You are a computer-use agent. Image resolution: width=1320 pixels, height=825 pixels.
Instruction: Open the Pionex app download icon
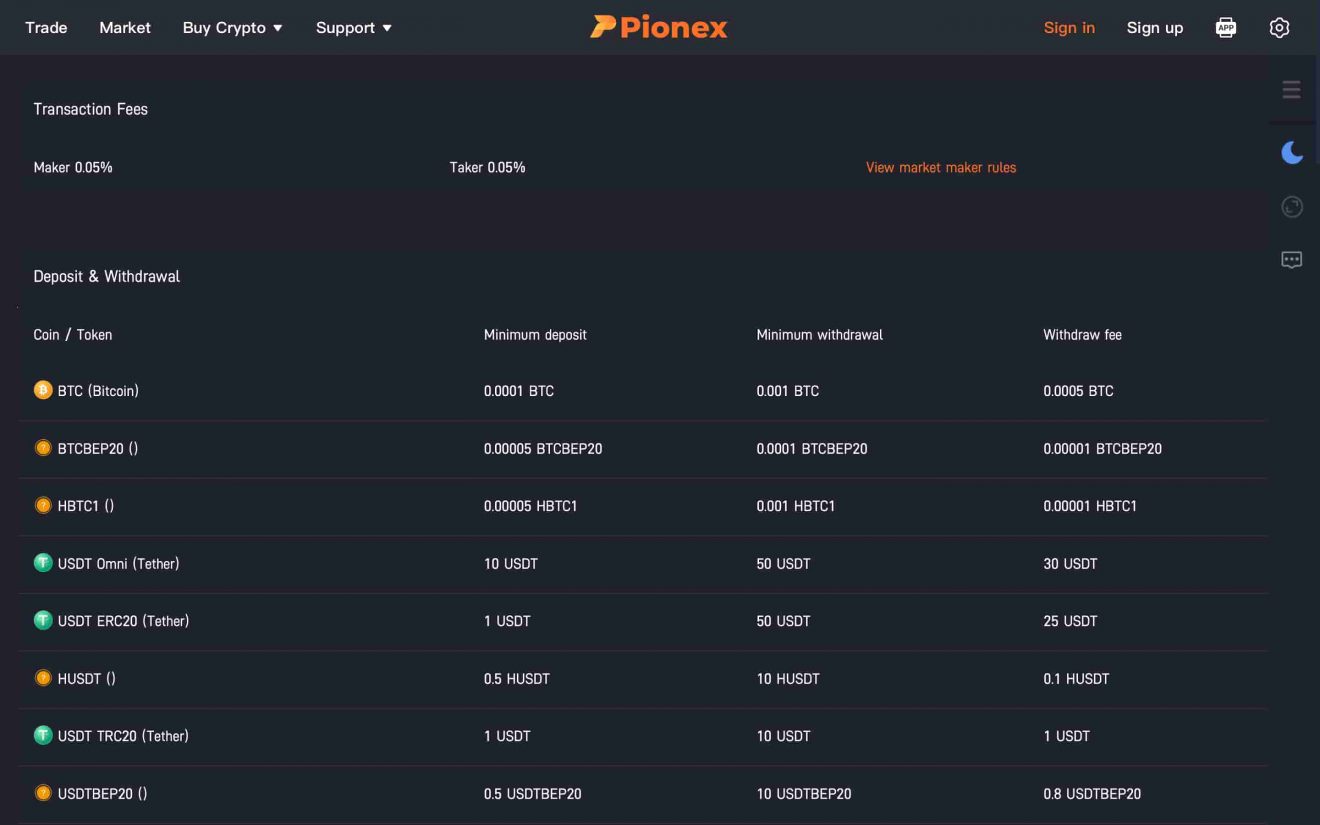(x=1225, y=27)
